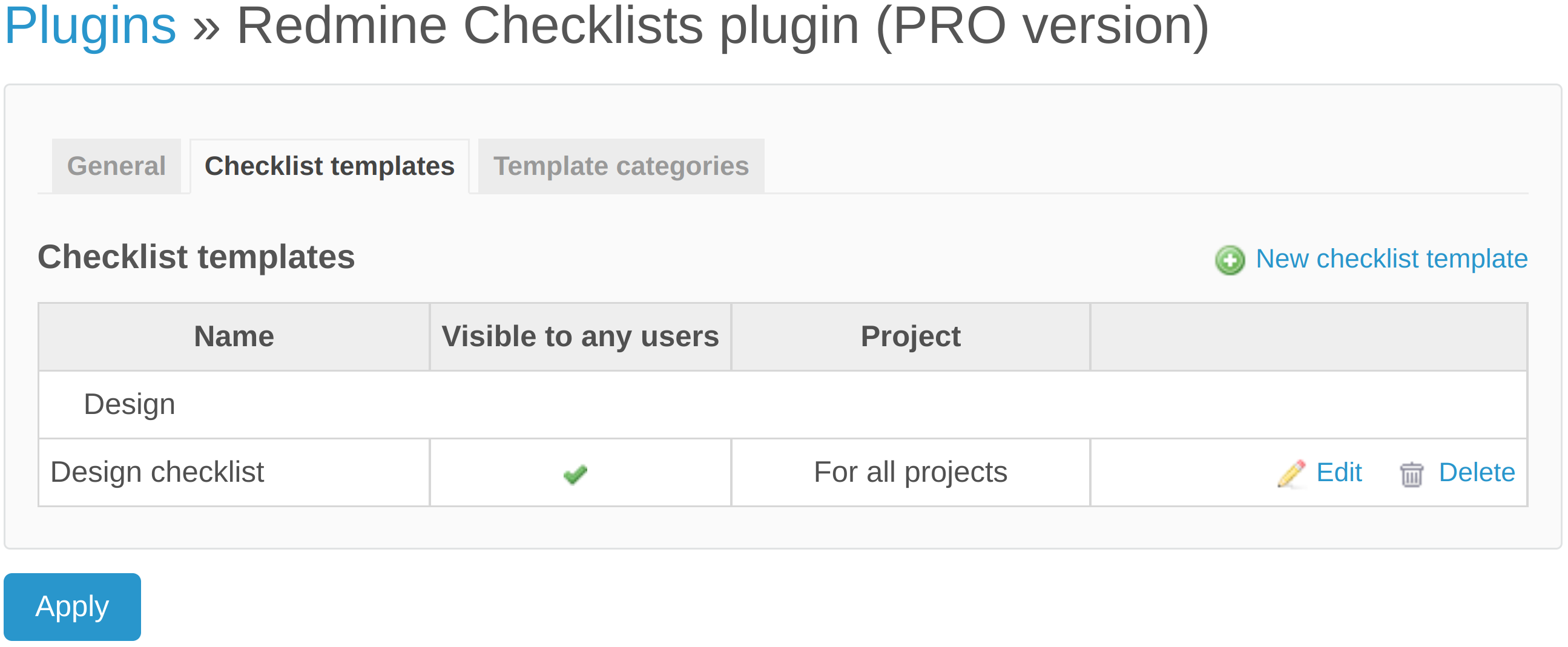Click the trash icon next to Delete
This screenshot has height=647, width=1568.
1412,473
